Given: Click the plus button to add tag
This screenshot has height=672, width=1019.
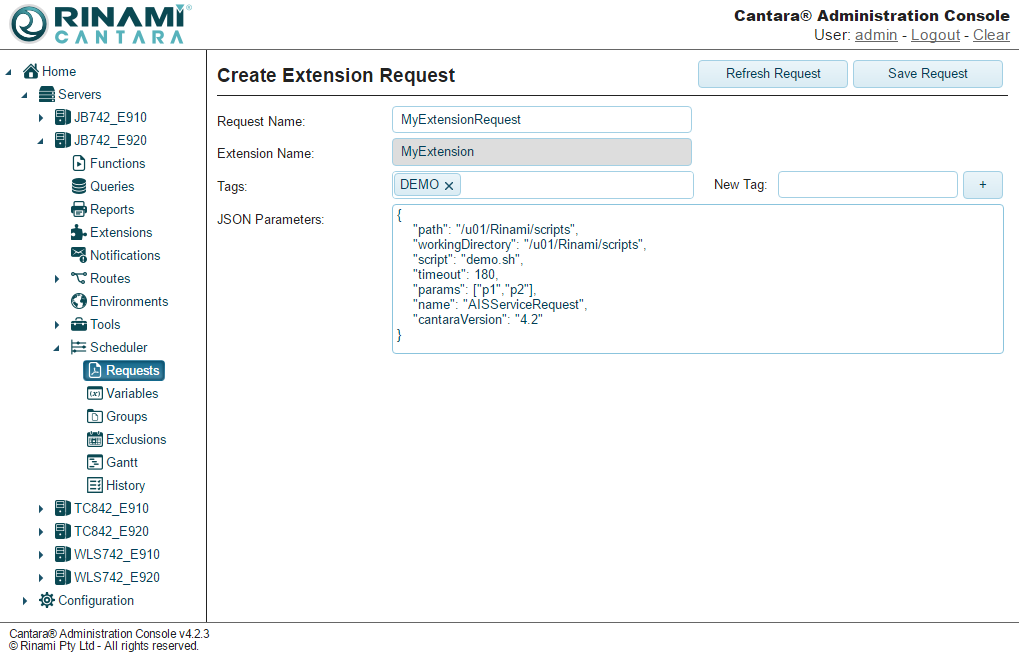Looking at the screenshot, I should (x=982, y=185).
